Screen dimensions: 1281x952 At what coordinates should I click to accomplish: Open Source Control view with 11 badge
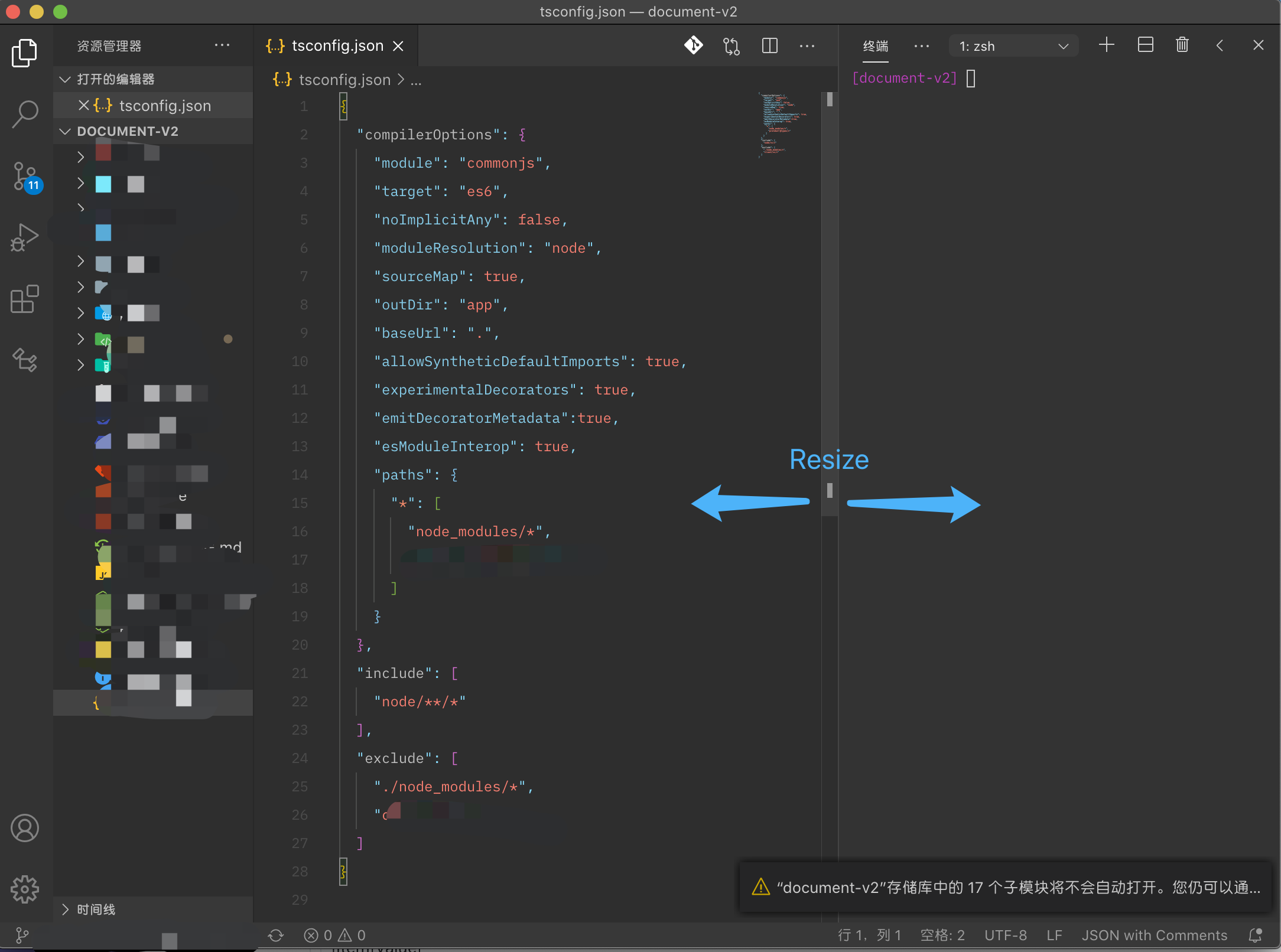[x=26, y=177]
